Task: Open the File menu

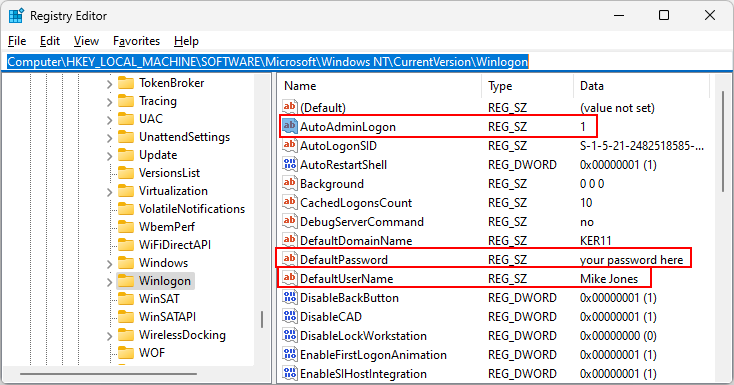Action: [x=17, y=41]
